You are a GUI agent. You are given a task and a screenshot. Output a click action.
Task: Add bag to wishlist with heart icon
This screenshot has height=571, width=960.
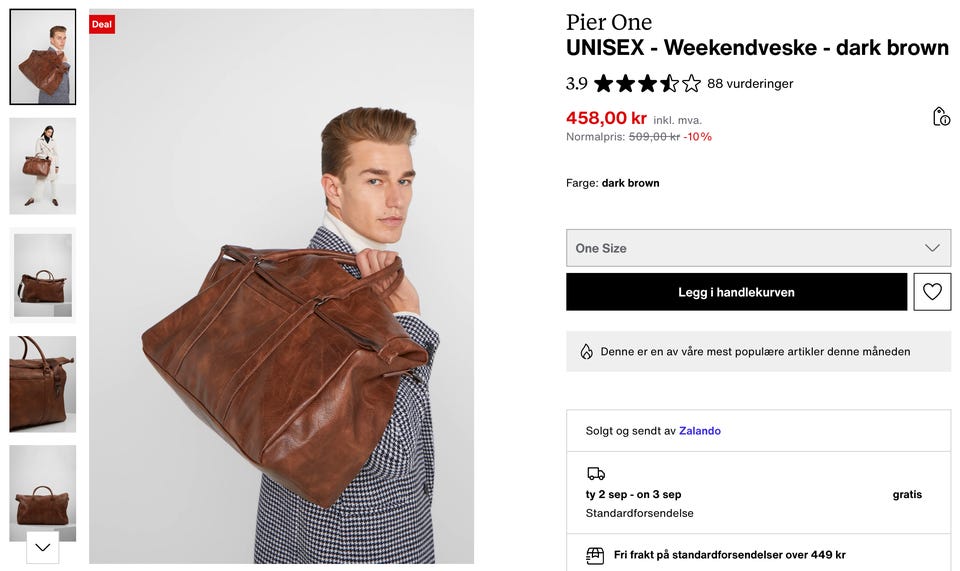[932, 292]
